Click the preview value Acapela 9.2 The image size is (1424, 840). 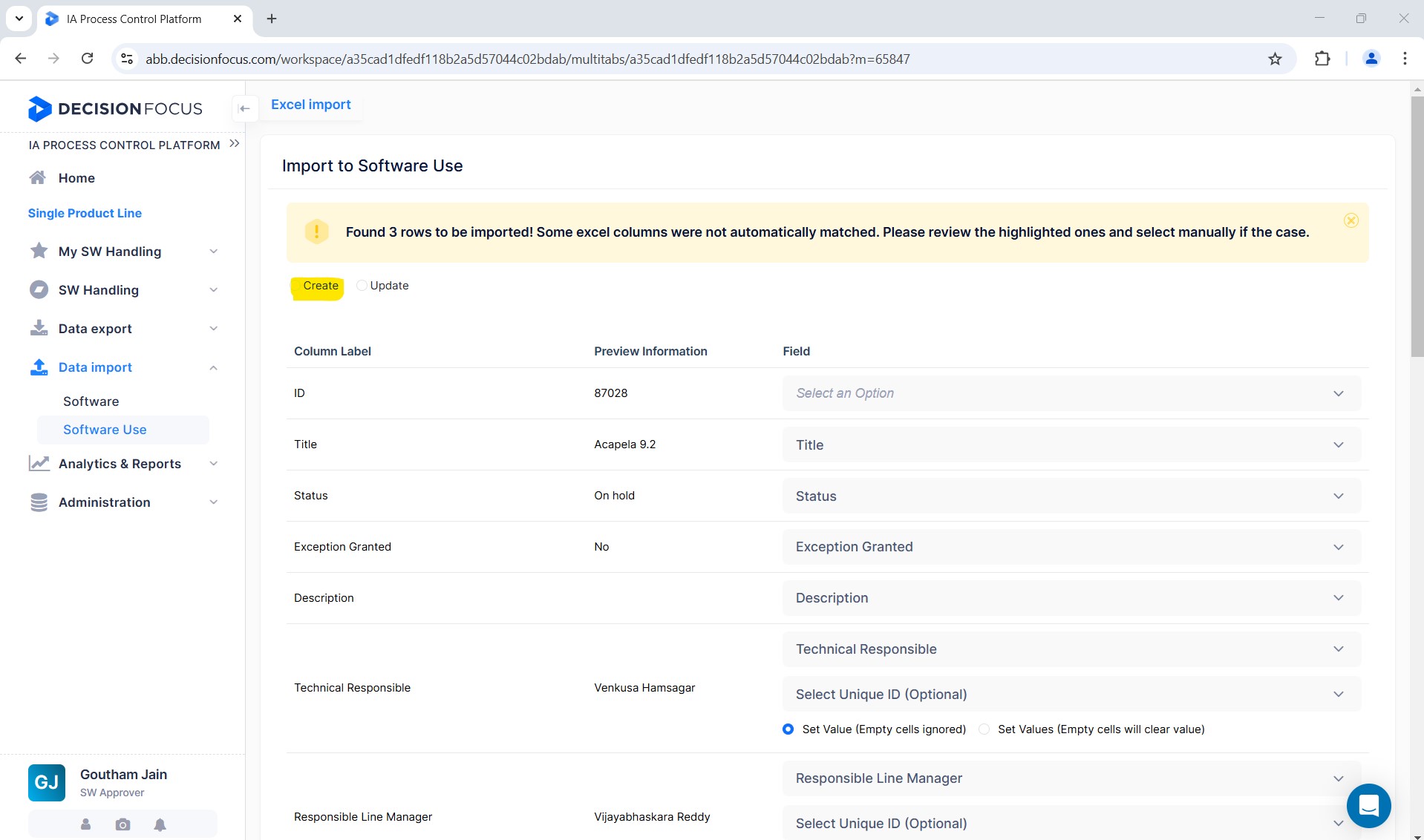(x=624, y=444)
